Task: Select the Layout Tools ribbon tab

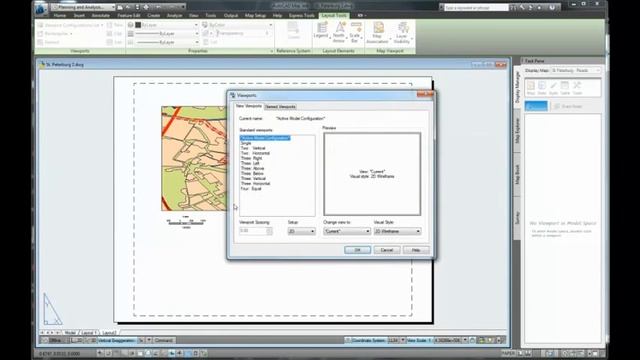Action: (334, 16)
